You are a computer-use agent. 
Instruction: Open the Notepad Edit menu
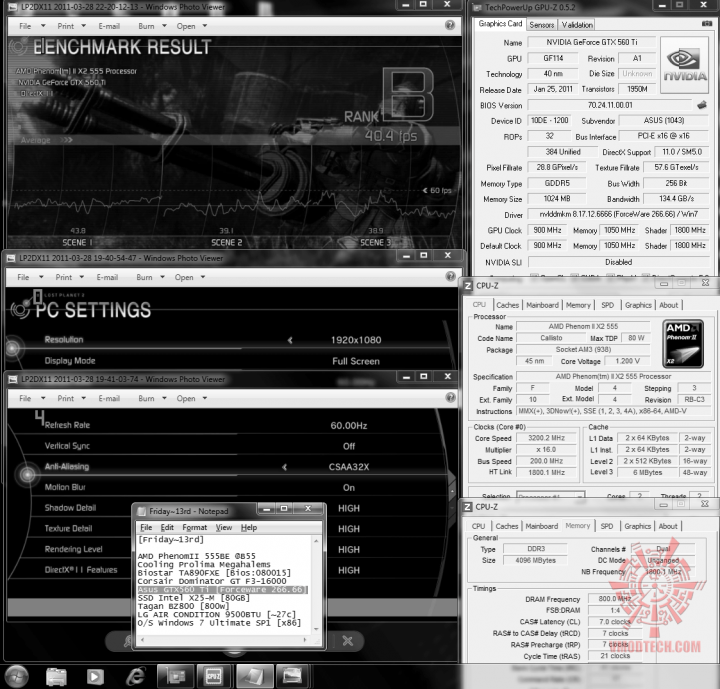tap(167, 527)
